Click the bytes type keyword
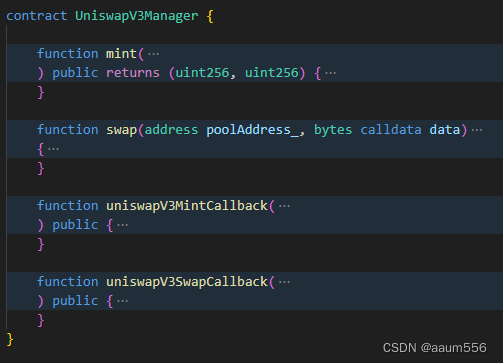The image size is (503, 363). tap(333, 130)
